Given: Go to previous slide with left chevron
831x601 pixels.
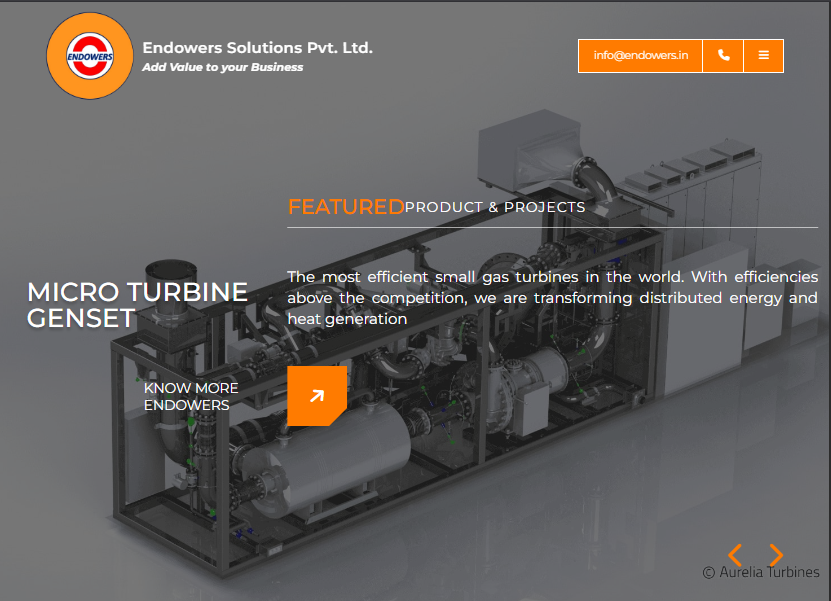Looking at the screenshot, I should (735, 555).
